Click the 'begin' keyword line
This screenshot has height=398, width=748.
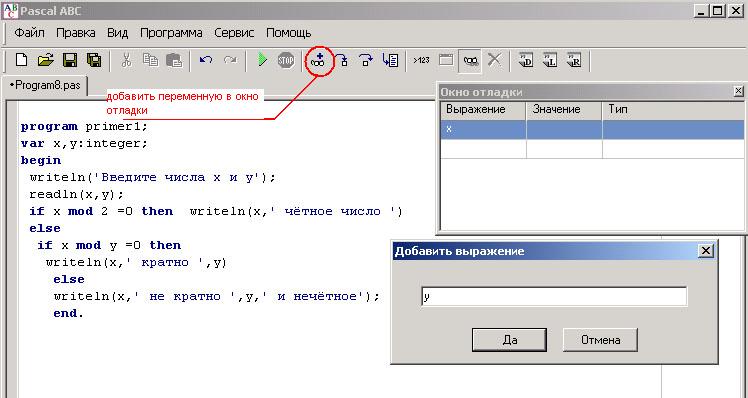41,160
